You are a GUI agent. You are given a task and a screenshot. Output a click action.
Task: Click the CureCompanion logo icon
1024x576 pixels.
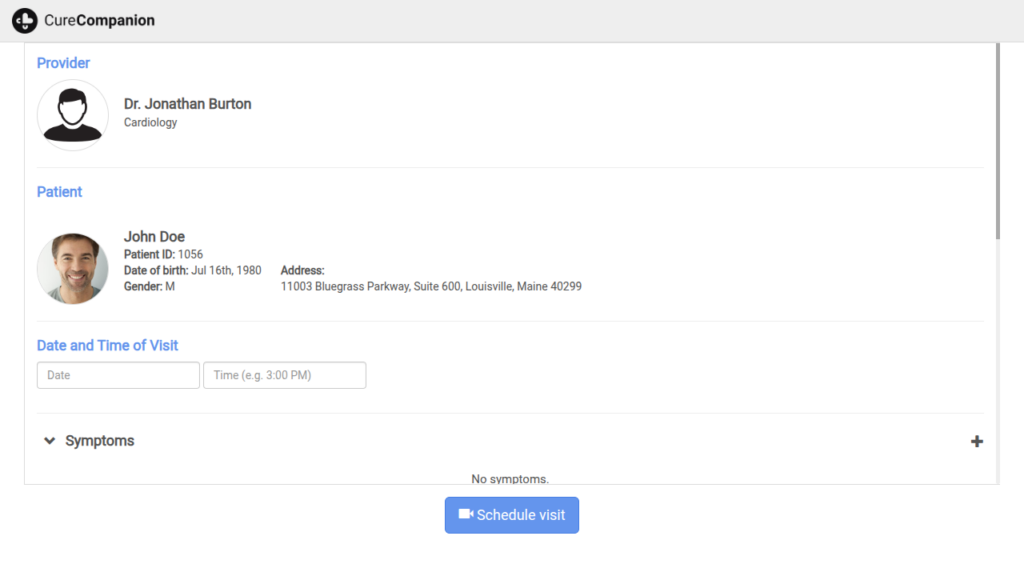coord(25,20)
